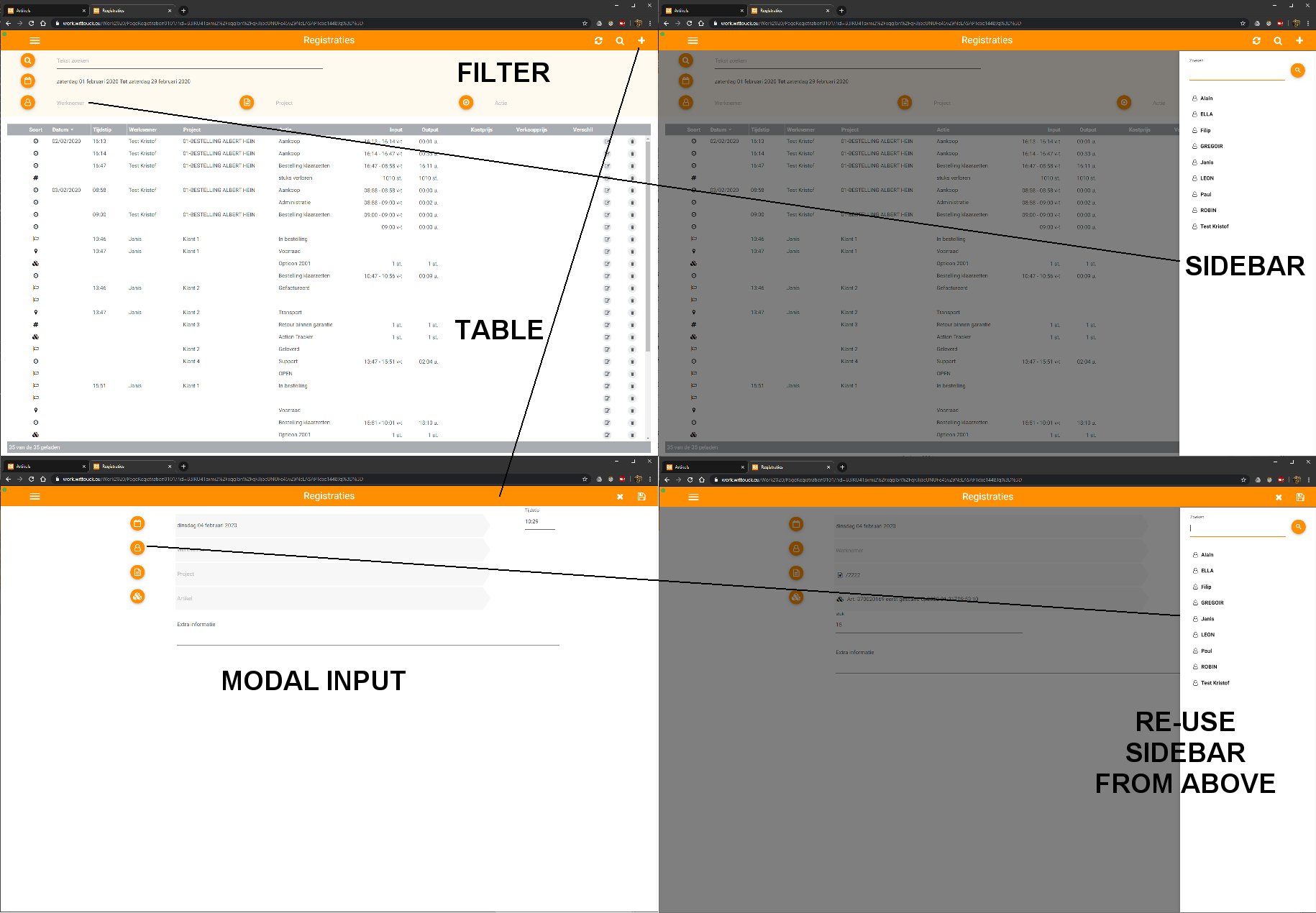Cancel the form with bottom-left header X icon

coord(620,497)
